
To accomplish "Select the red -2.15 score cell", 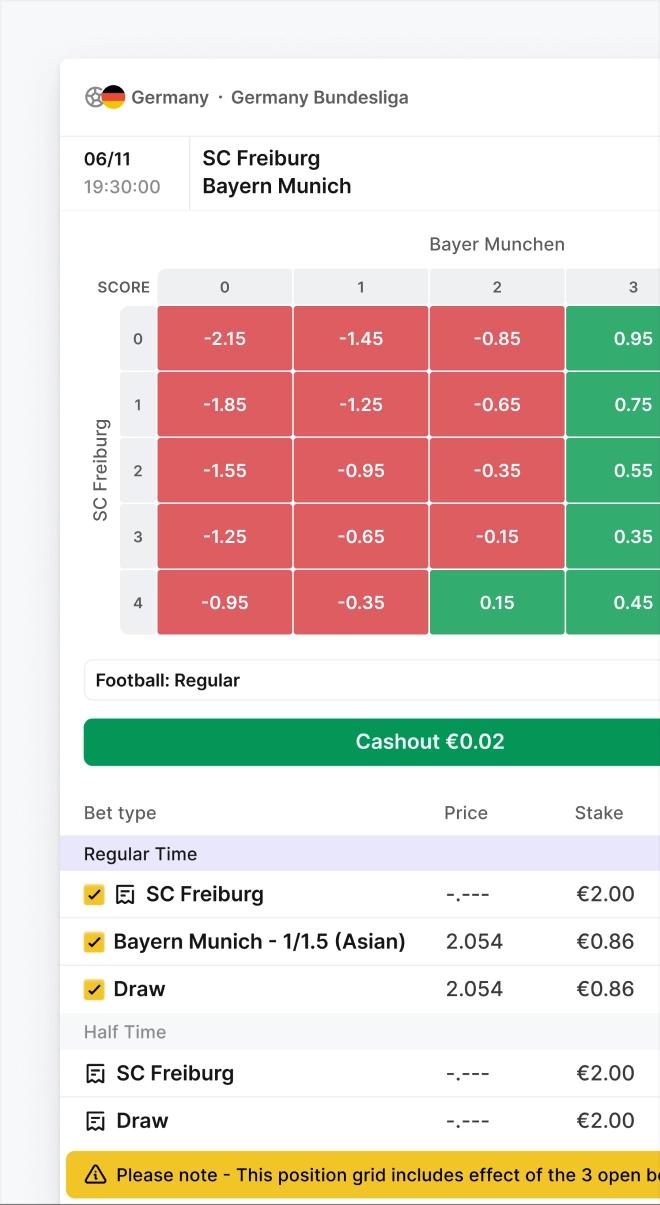I will (225, 339).
